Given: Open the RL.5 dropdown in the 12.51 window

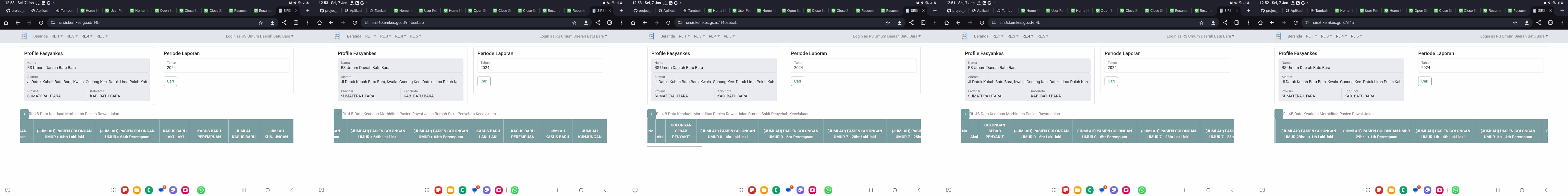Looking at the screenshot, I should coord(1043,36).
